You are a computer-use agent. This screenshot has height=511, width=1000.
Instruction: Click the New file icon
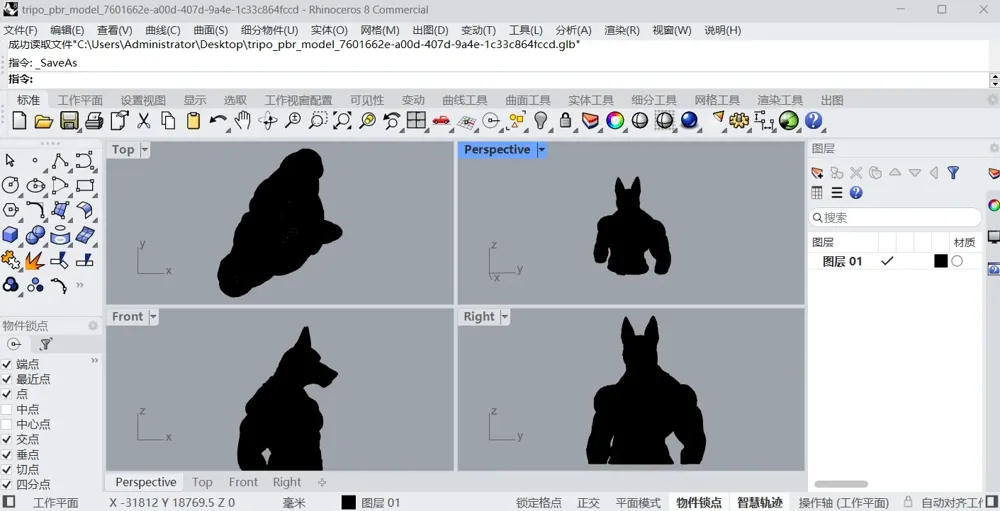click(x=19, y=120)
